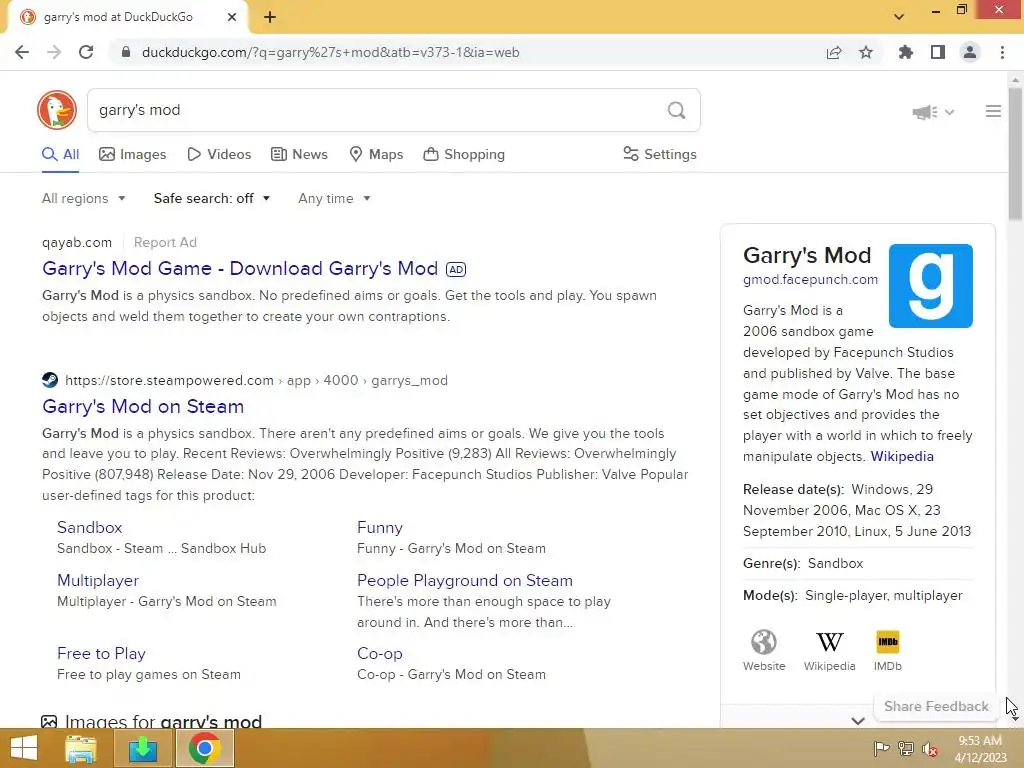
Task: Open the Chrome profile avatar
Action: [x=970, y=52]
